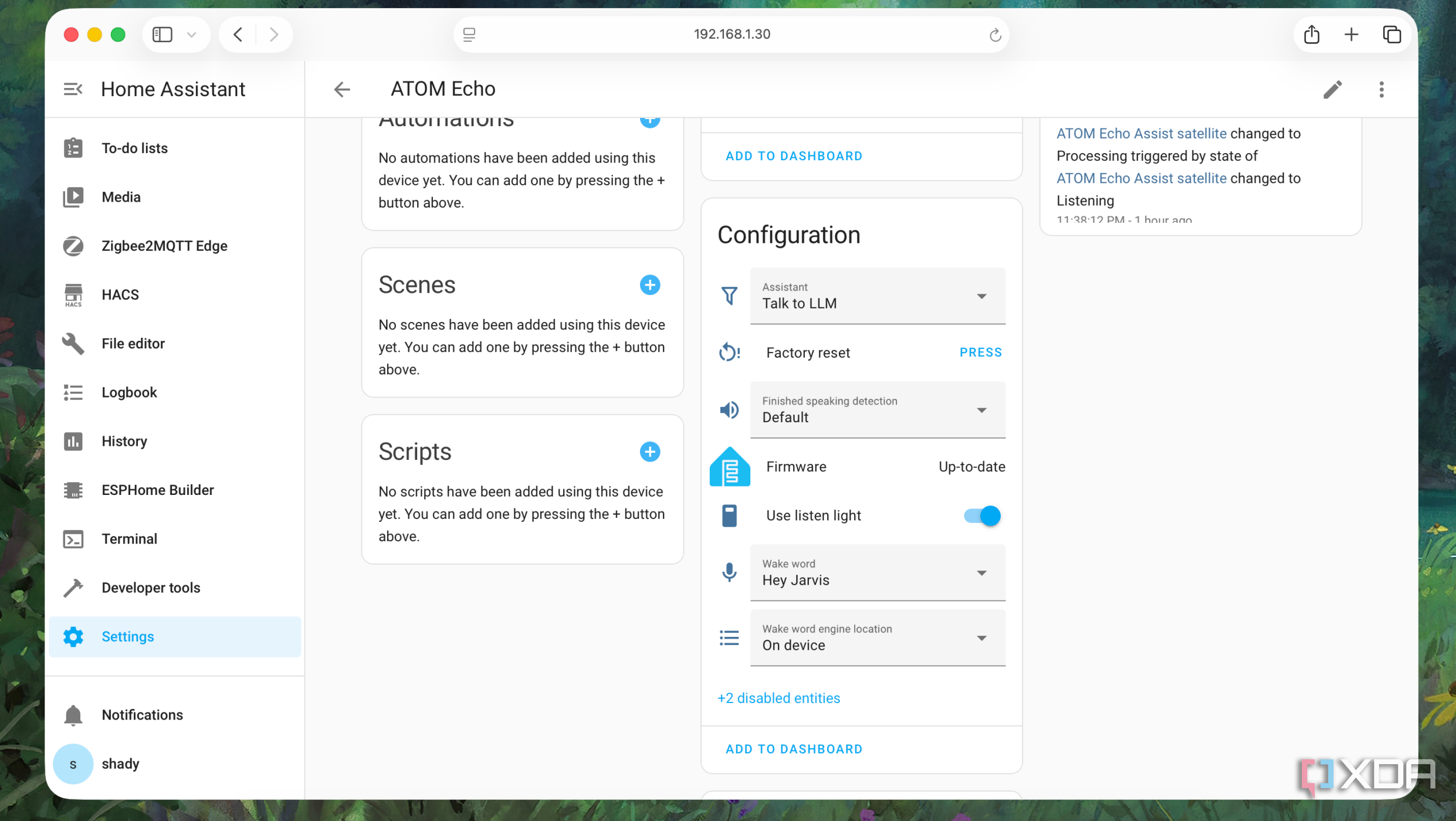Image resolution: width=1456 pixels, height=821 pixels.
Task: Add an automation with the plus icon
Action: (x=649, y=121)
